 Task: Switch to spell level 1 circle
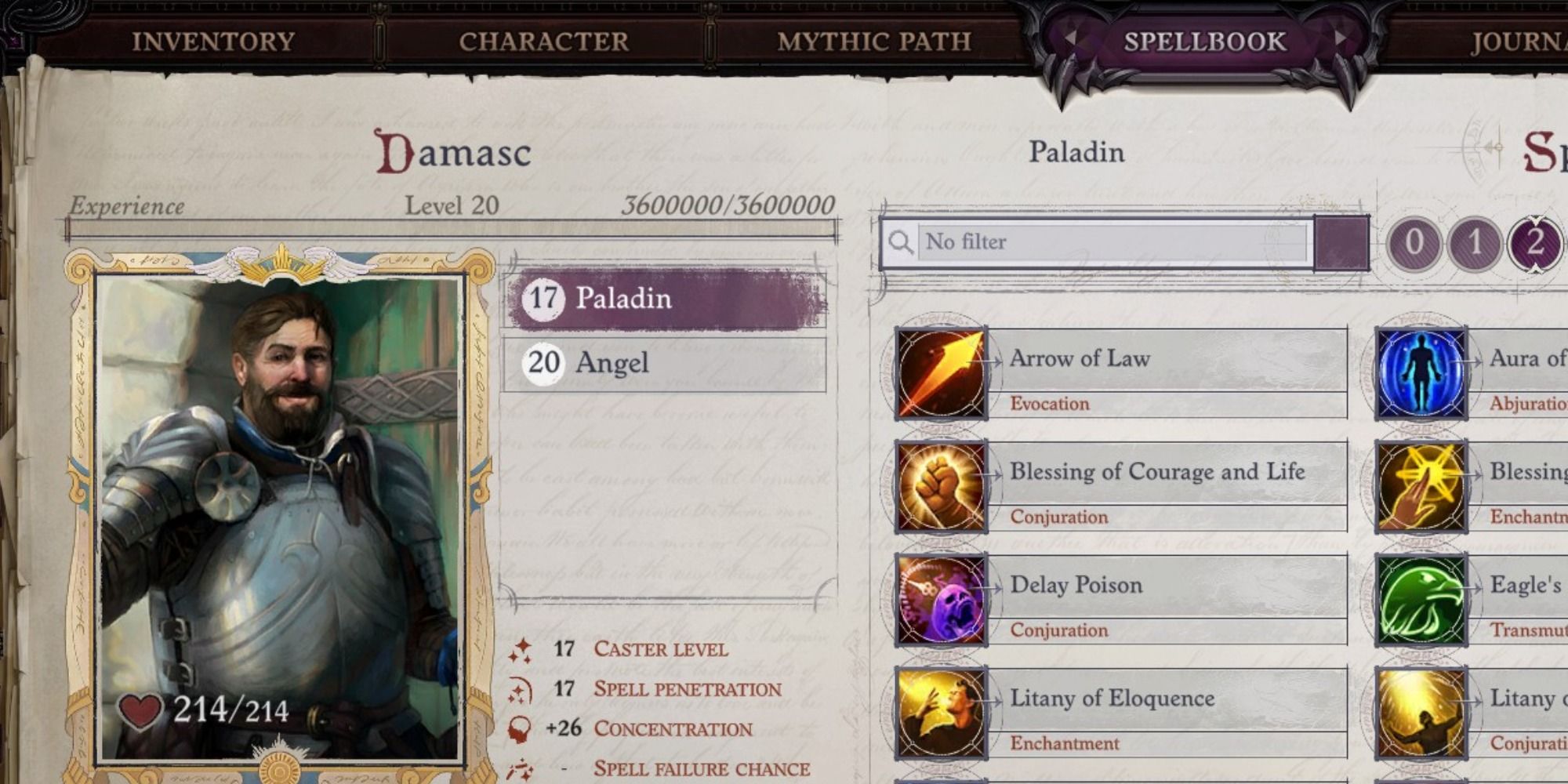coord(1474,243)
